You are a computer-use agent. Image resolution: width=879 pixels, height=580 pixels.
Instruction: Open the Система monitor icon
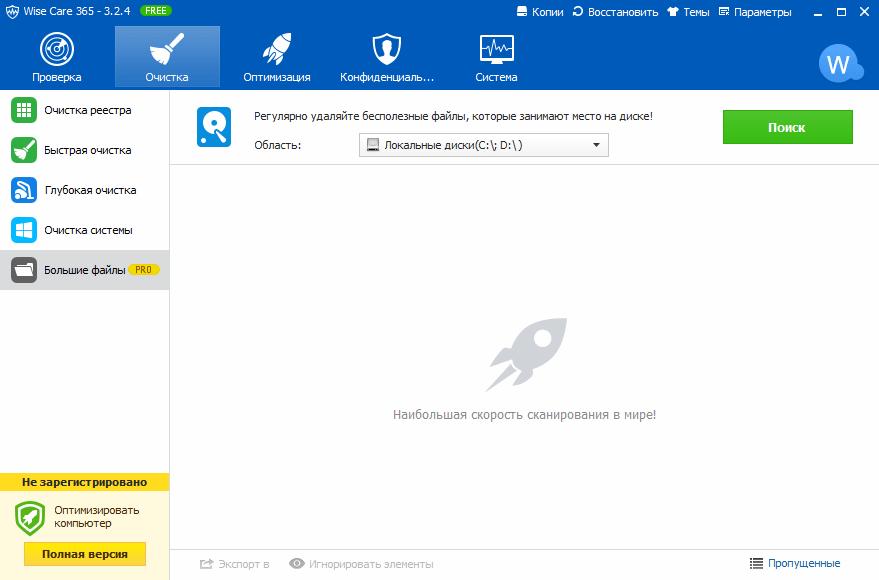pyautogui.click(x=497, y=49)
